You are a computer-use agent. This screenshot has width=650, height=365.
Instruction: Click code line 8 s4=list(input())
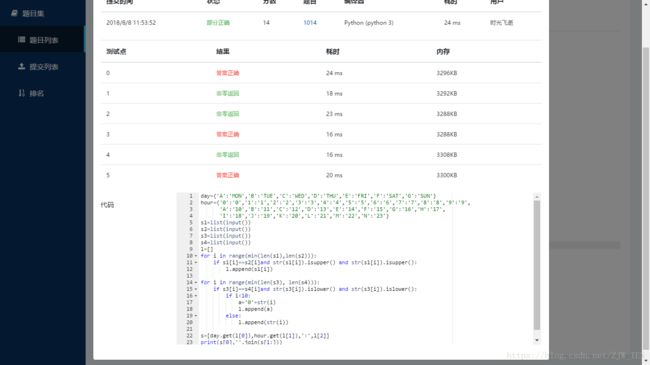click(x=226, y=243)
